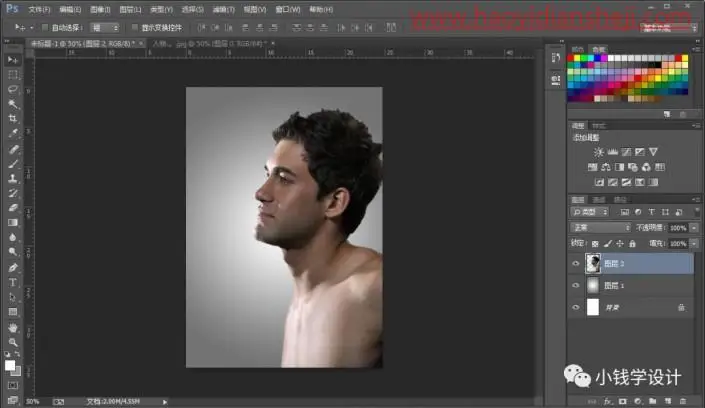Open the Opacity slider dropdown arrow
Image resolution: width=705 pixels, height=408 pixels.
695,228
